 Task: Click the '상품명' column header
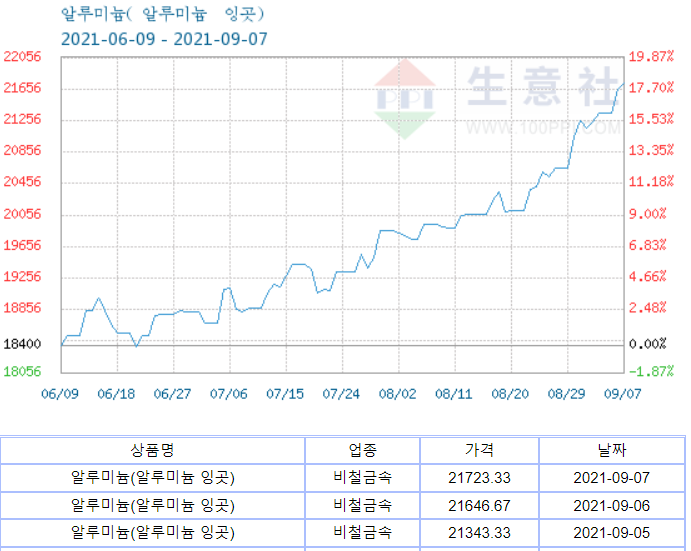(x=152, y=450)
